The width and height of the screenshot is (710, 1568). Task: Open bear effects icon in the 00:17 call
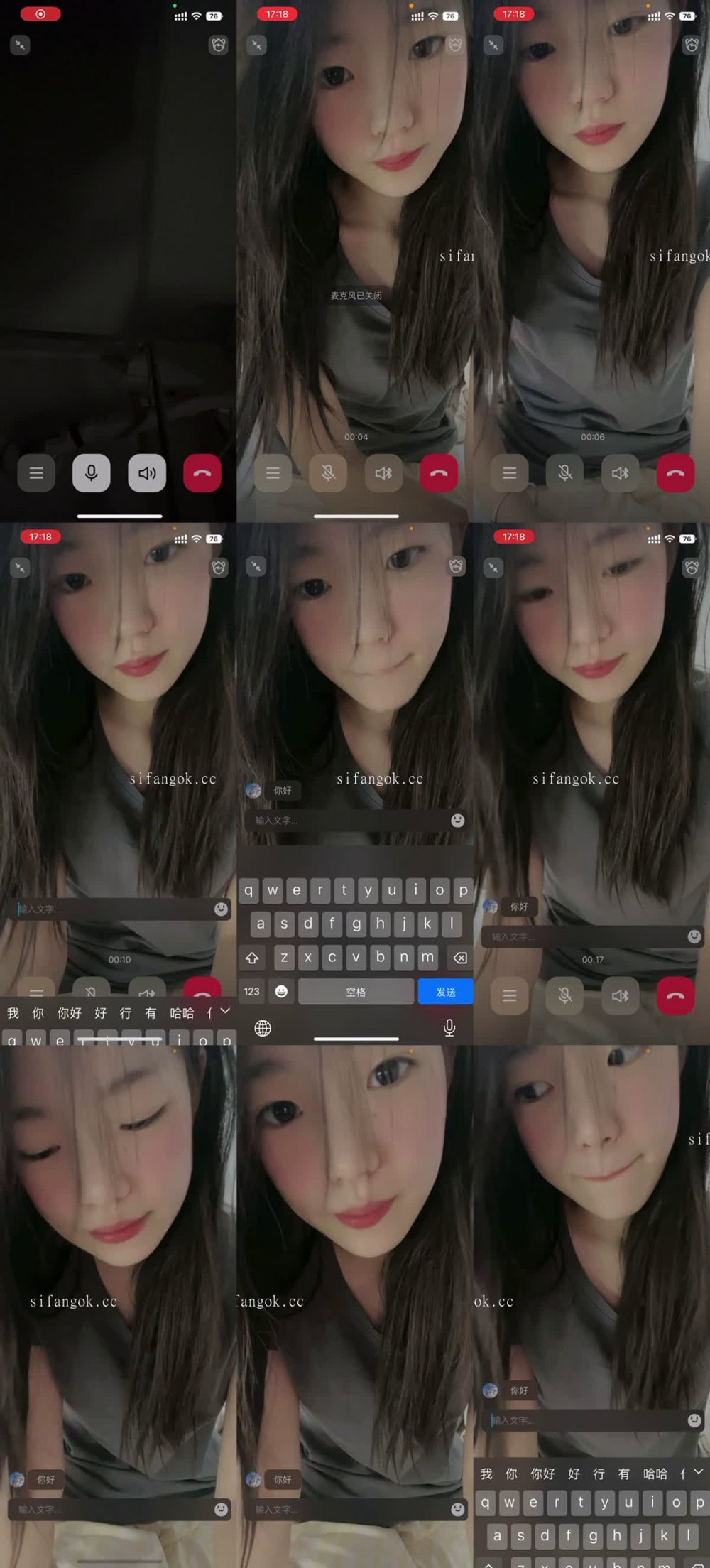[x=692, y=567]
